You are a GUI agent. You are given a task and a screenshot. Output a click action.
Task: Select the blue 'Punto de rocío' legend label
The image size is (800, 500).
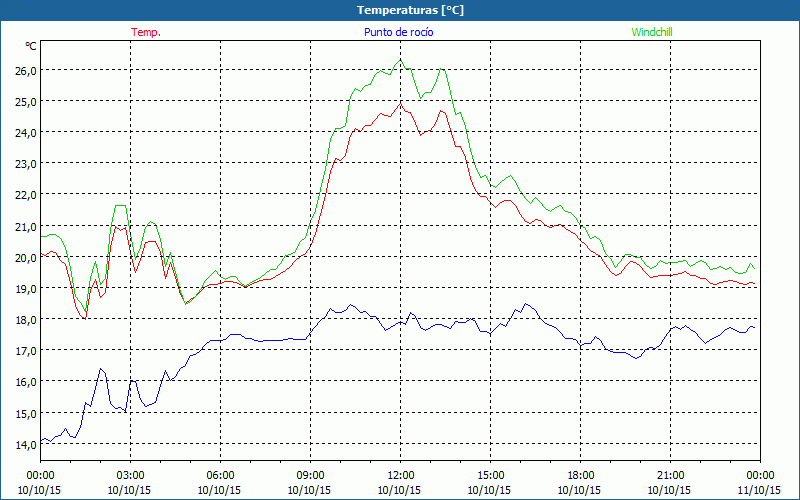[x=398, y=32]
